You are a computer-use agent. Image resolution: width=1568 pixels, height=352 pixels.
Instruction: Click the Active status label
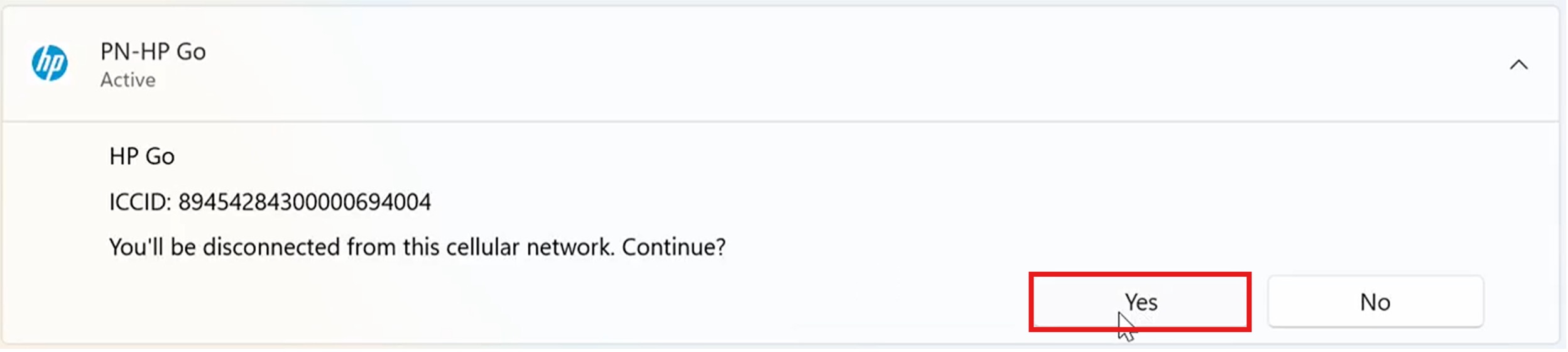click(128, 80)
